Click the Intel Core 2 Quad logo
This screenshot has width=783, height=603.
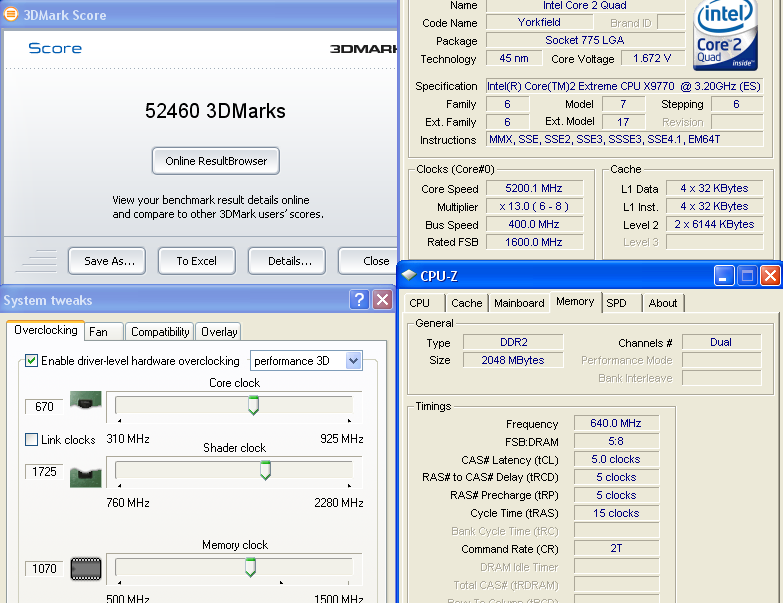click(x=726, y=35)
